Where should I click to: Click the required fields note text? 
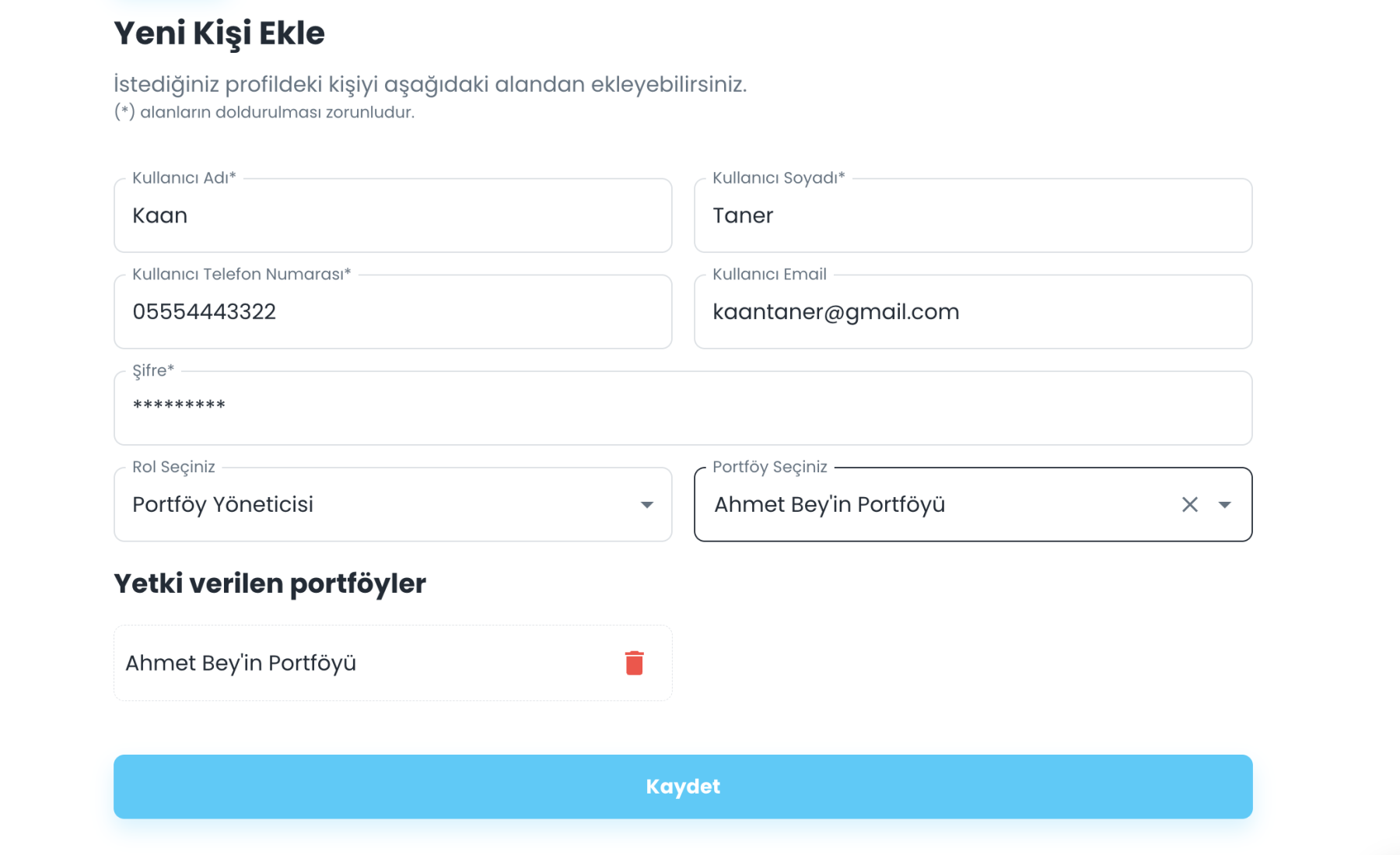[x=264, y=112]
